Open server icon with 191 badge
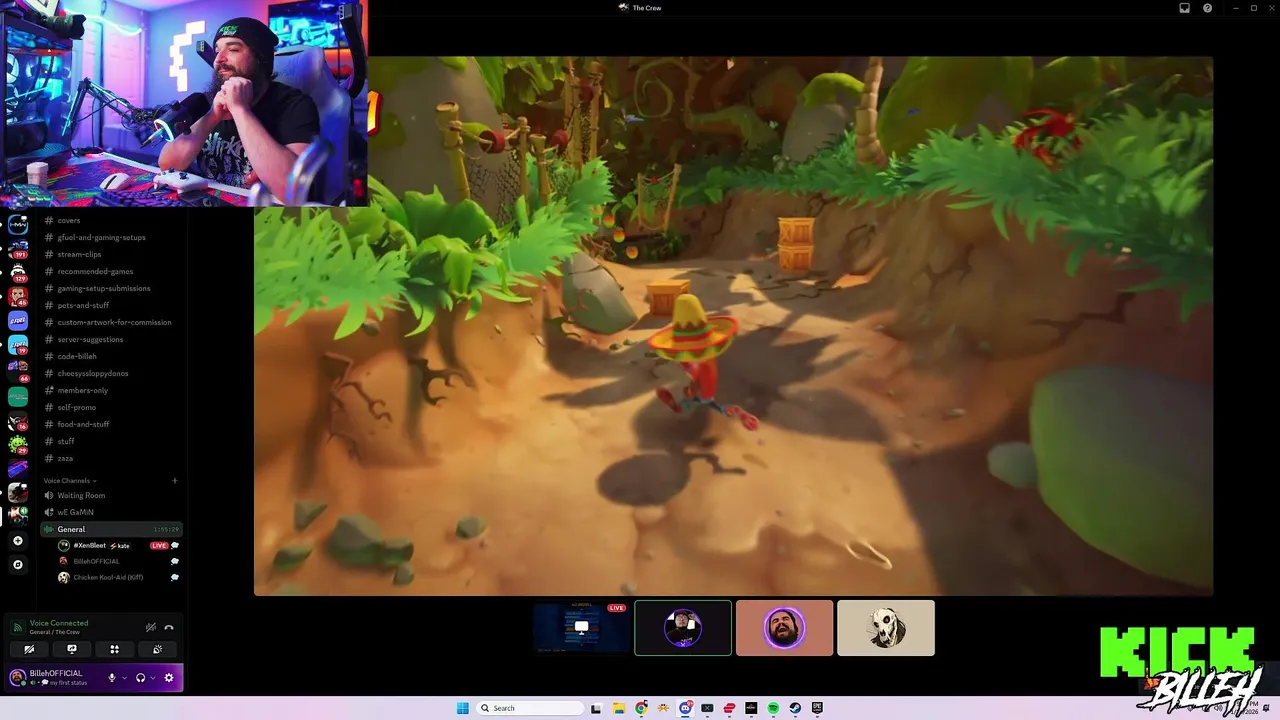The width and height of the screenshot is (1280, 720). tap(17, 248)
